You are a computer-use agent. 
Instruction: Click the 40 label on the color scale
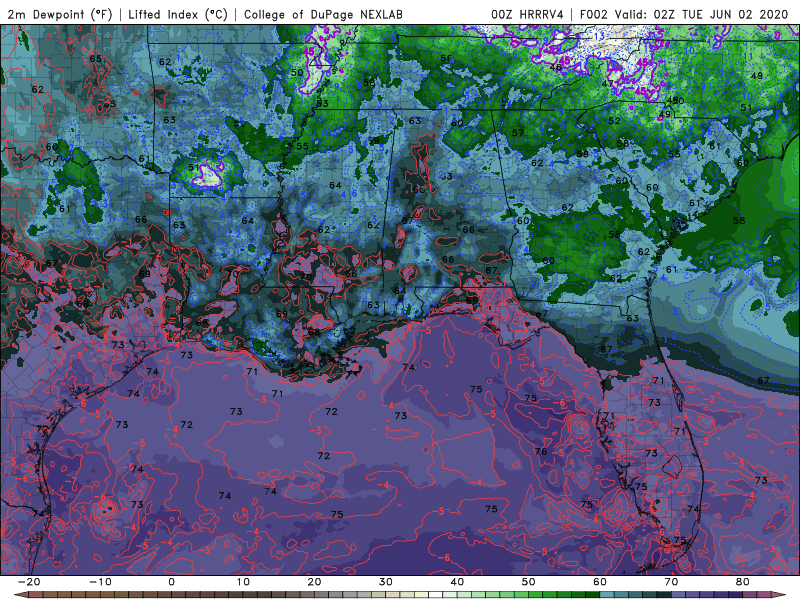457,582
